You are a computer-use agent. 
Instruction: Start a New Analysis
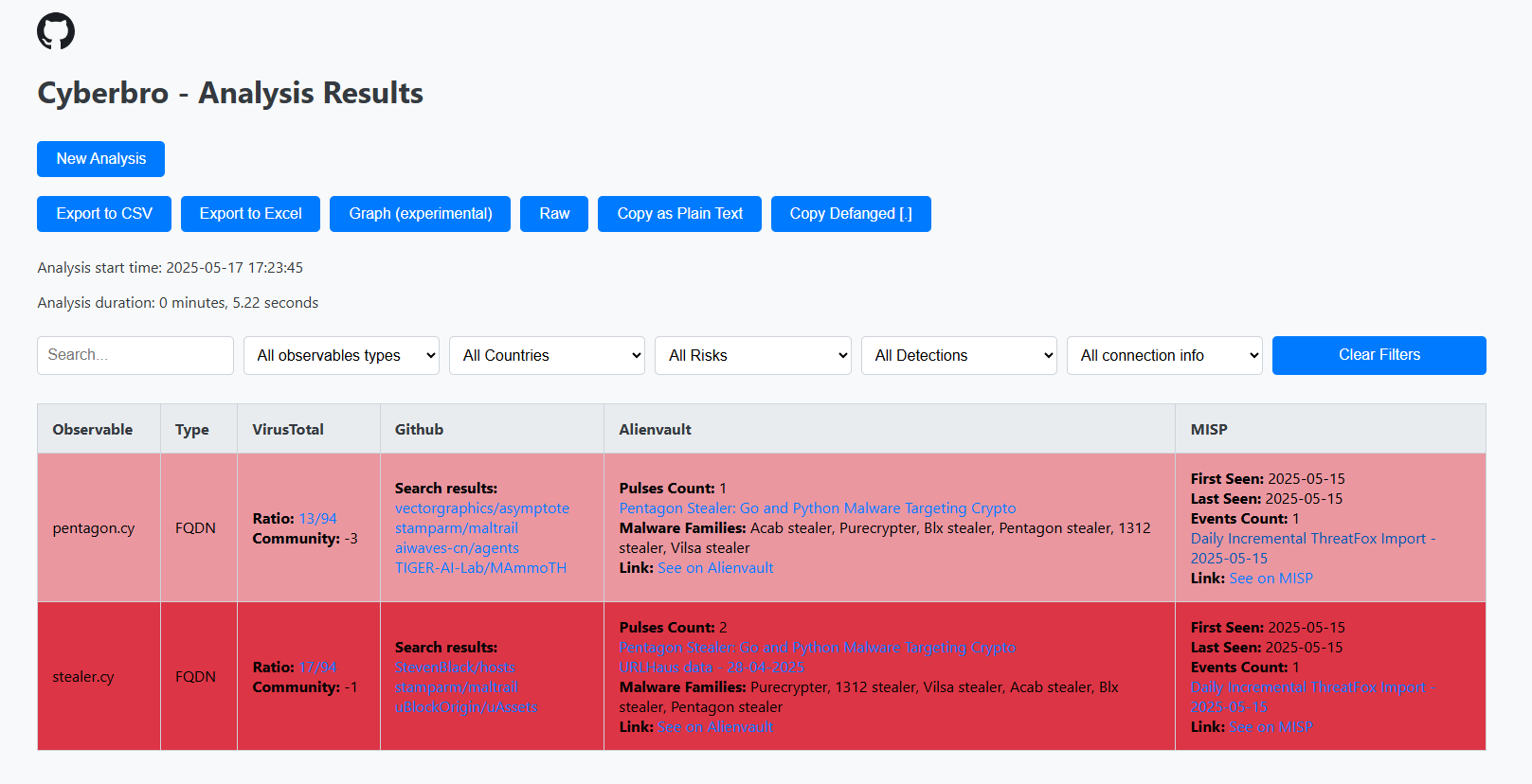pyautogui.click(x=100, y=159)
